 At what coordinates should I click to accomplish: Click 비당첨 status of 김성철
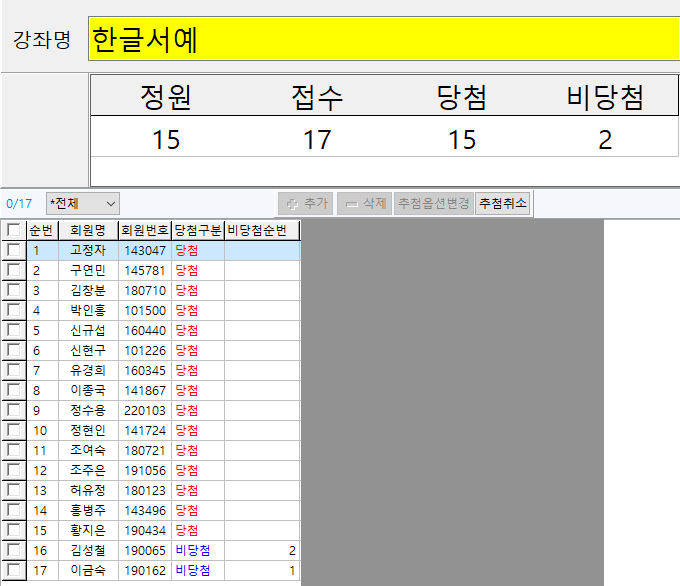click(x=193, y=550)
